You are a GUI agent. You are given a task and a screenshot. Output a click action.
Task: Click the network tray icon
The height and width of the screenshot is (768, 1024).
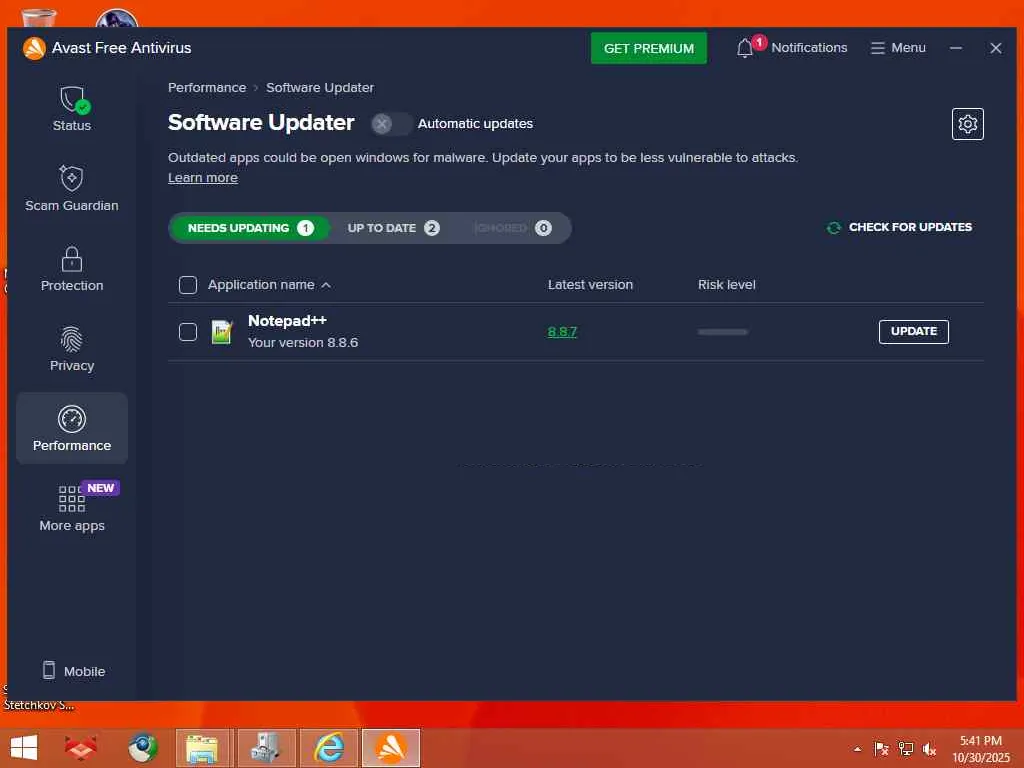click(905, 749)
